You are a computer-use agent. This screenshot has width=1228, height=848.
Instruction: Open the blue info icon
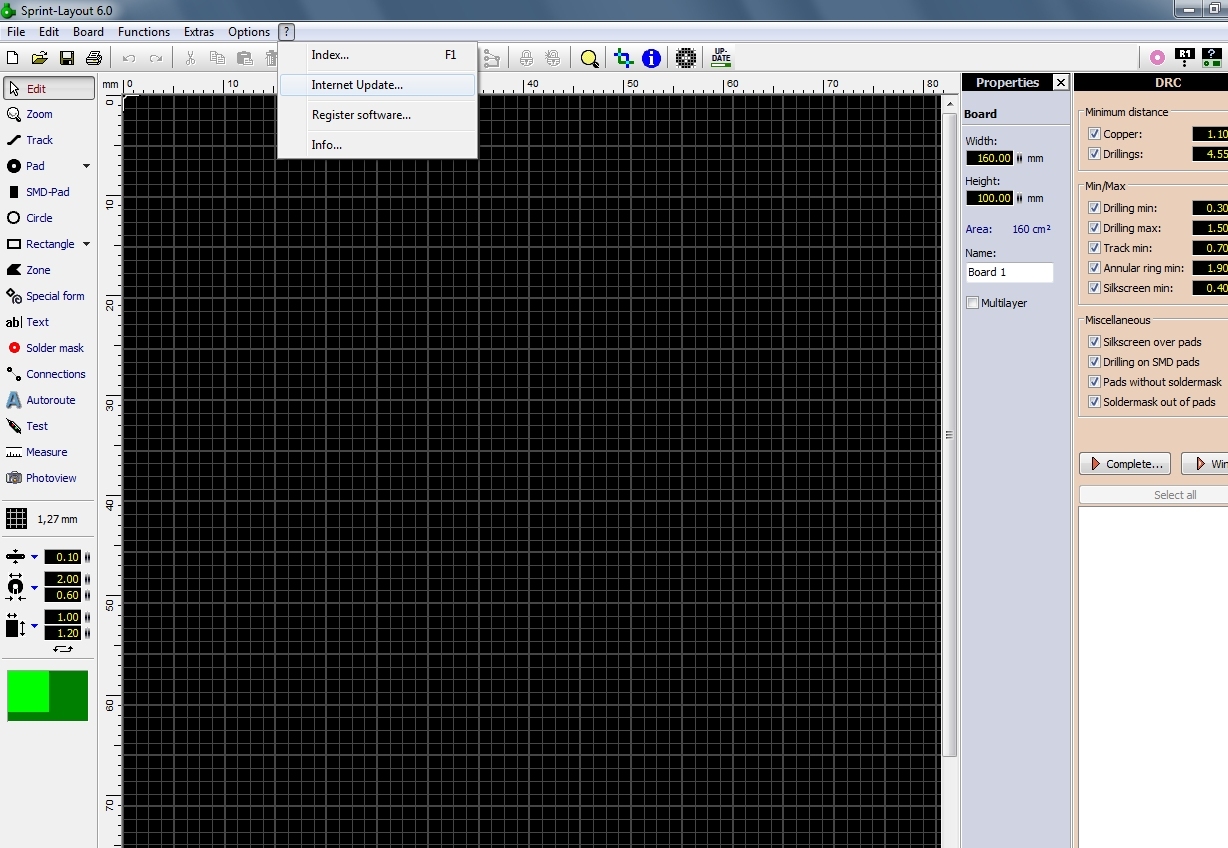coord(652,58)
